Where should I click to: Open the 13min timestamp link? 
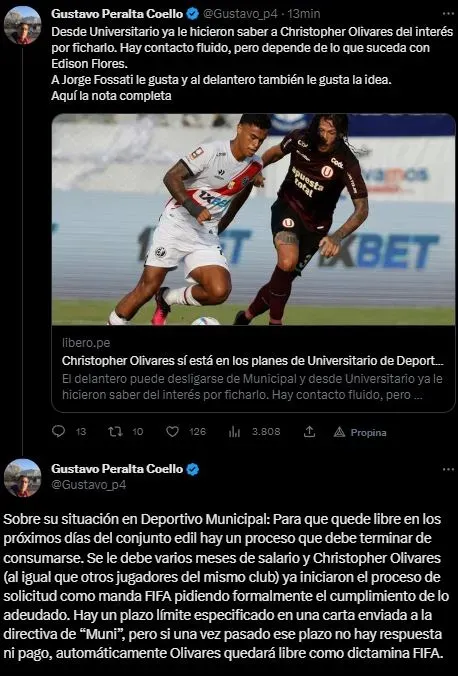pos(304,14)
